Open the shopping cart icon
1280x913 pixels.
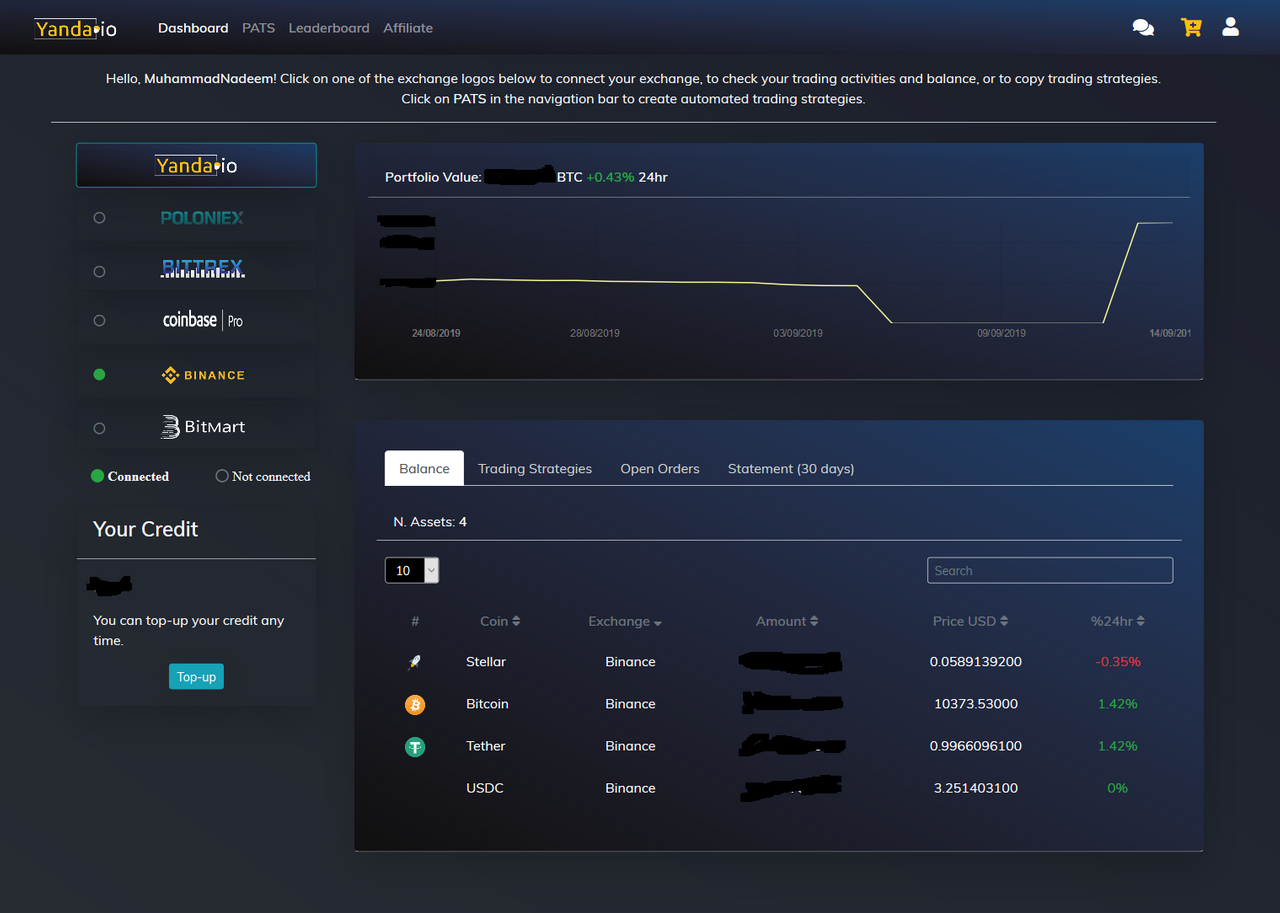point(1191,27)
